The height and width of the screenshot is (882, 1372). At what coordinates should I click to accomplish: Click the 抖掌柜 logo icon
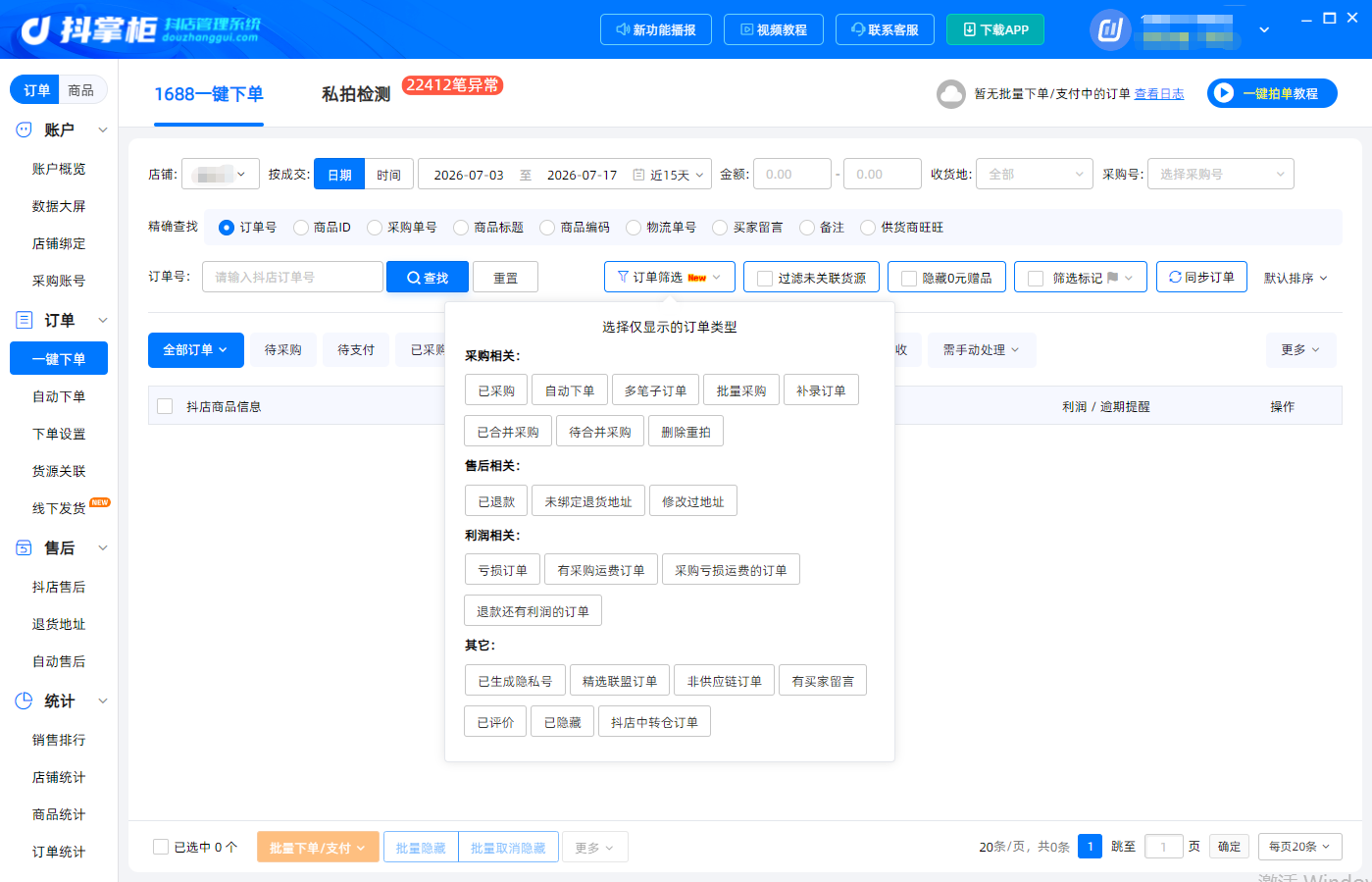(x=36, y=30)
